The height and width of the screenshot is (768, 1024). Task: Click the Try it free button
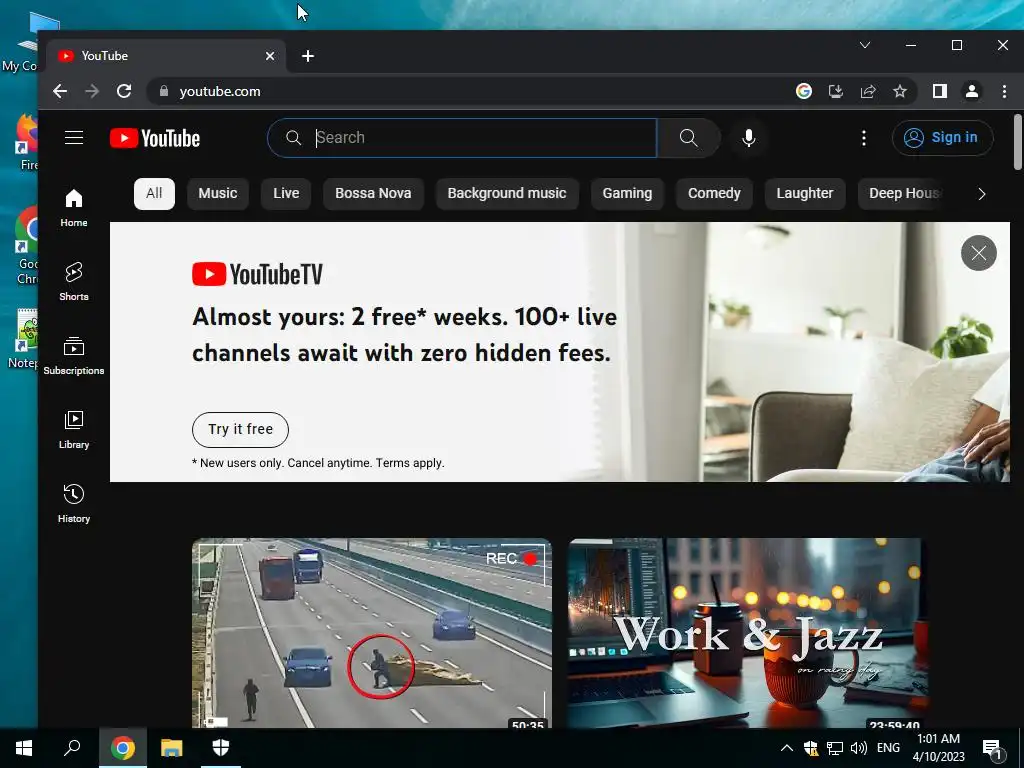click(240, 429)
